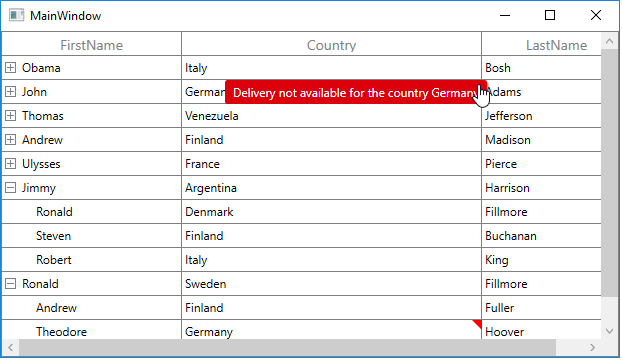Select the Madison last name cell
This screenshot has height=361, width=622.
pyautogui.click(x=542, y=140)
